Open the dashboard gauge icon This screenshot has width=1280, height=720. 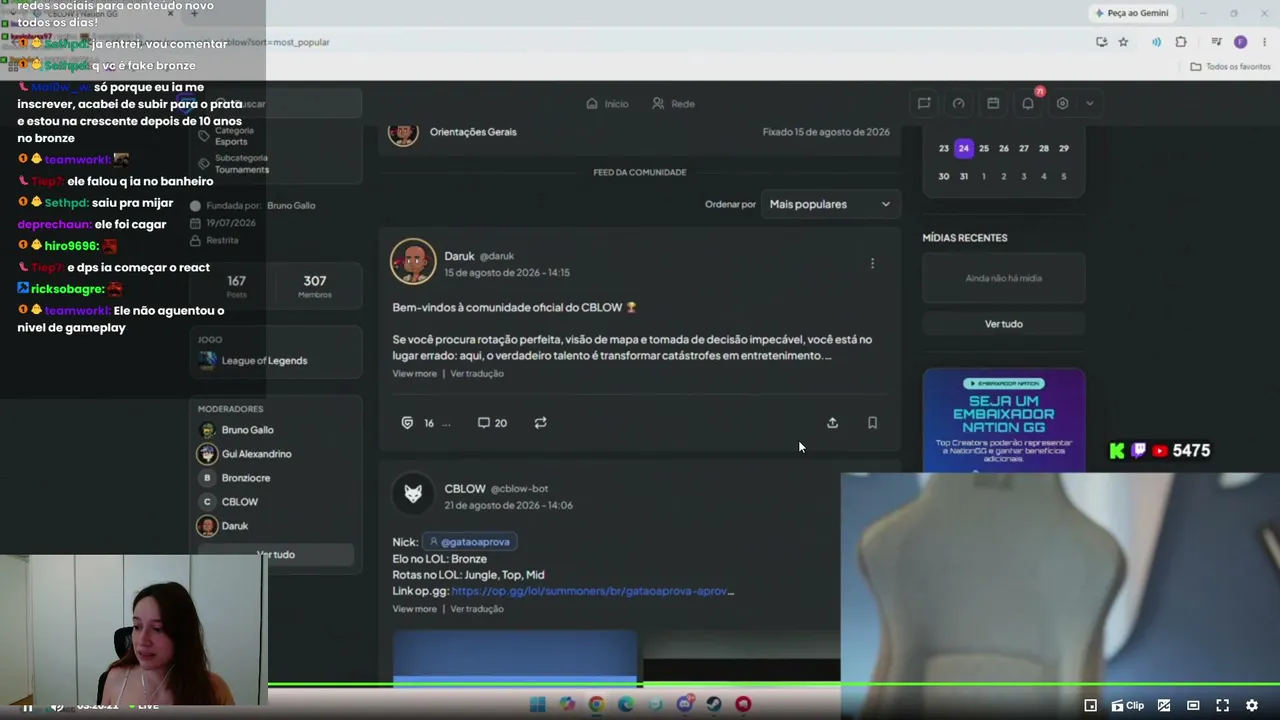[x=958, y=103]
